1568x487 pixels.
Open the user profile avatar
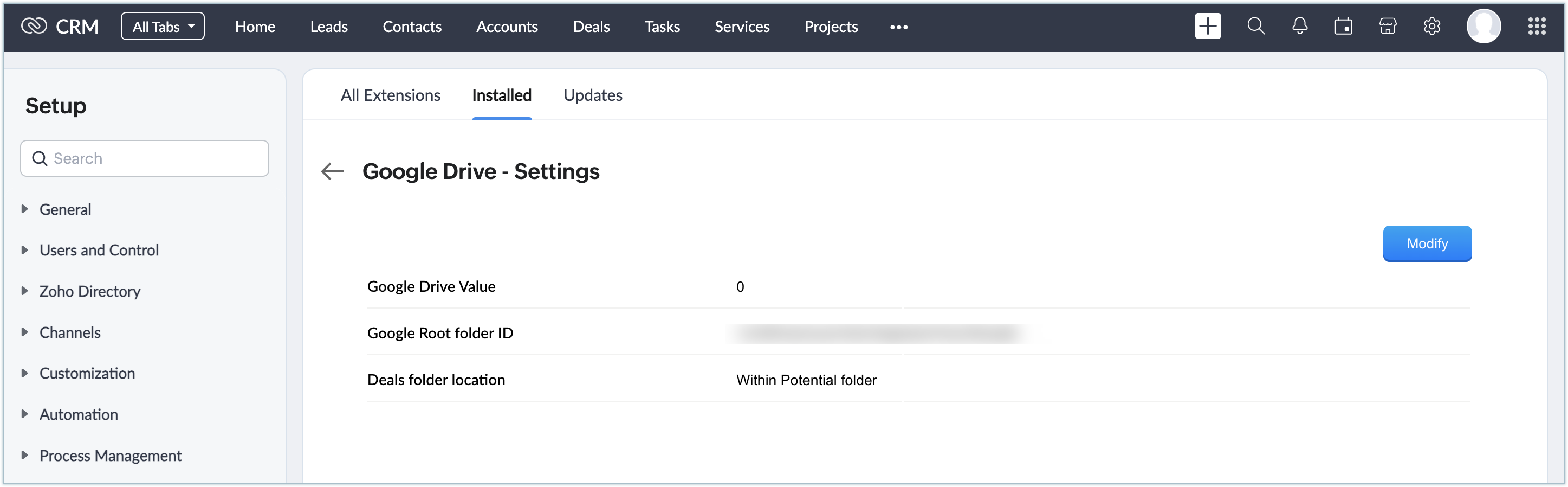[x=1483, y=26]
